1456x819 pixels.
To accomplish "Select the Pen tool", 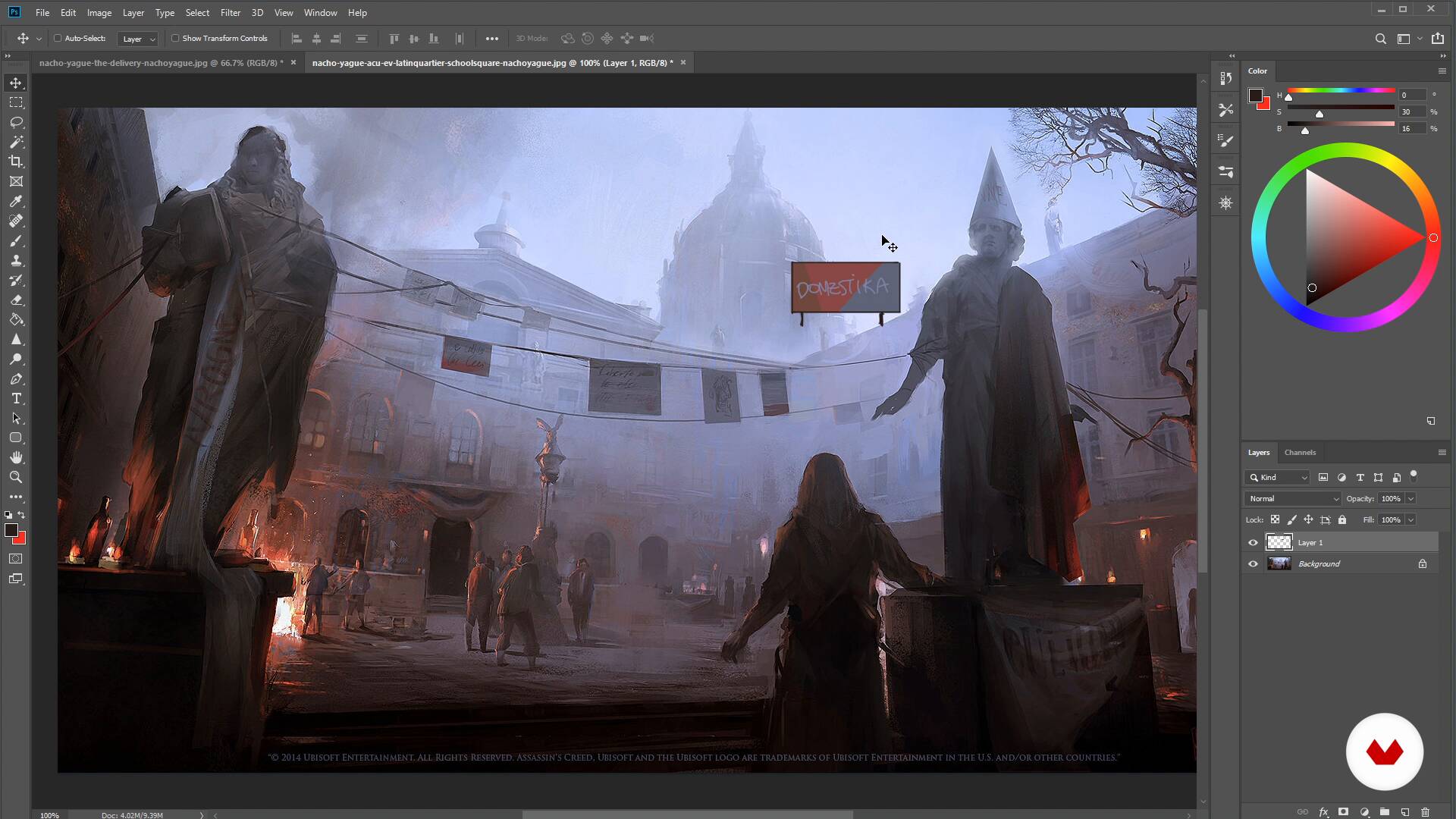I will pos(16,378).
